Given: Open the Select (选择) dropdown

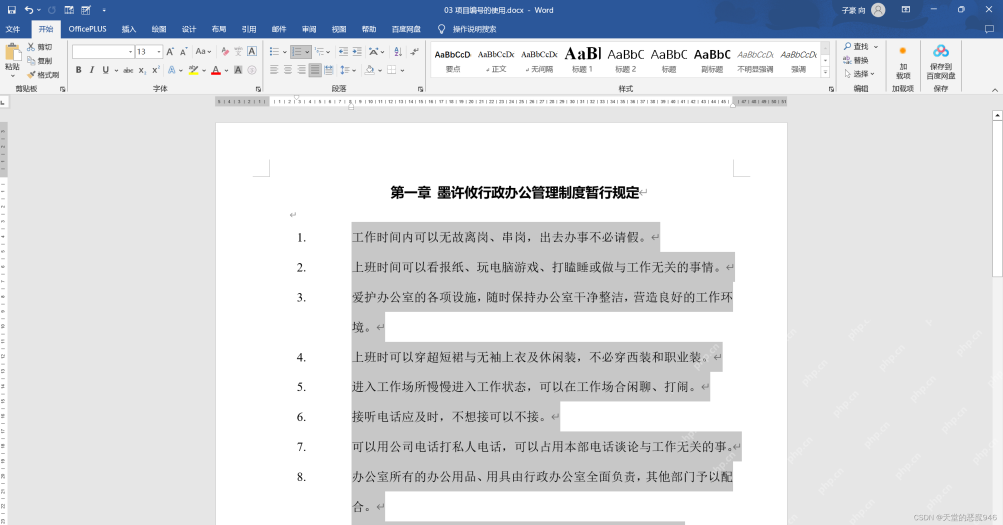Looking at the screenshot, I should pyautogui.click(x=859, y=74).
